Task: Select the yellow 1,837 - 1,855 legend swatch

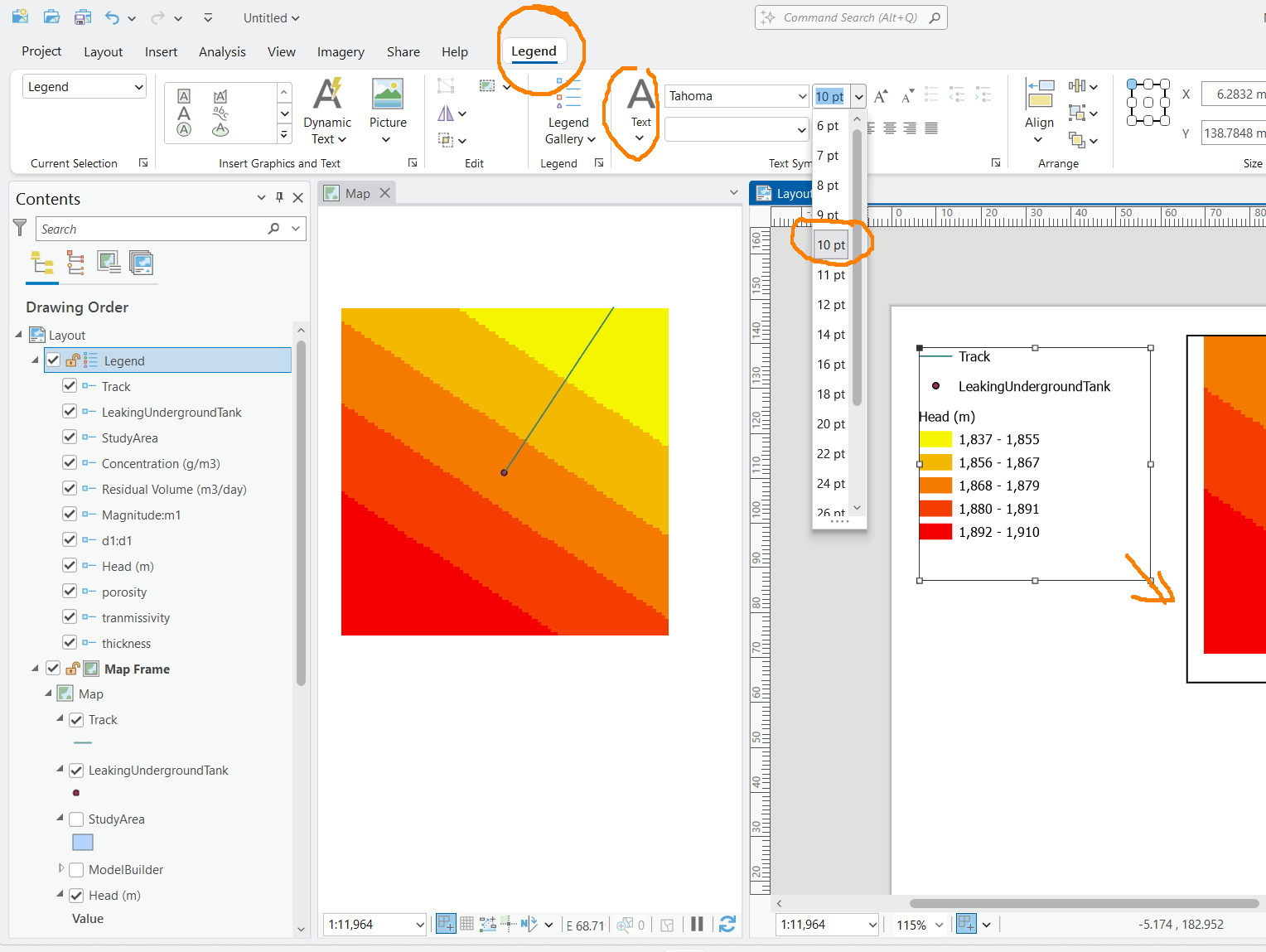Action: click(935, 439)
